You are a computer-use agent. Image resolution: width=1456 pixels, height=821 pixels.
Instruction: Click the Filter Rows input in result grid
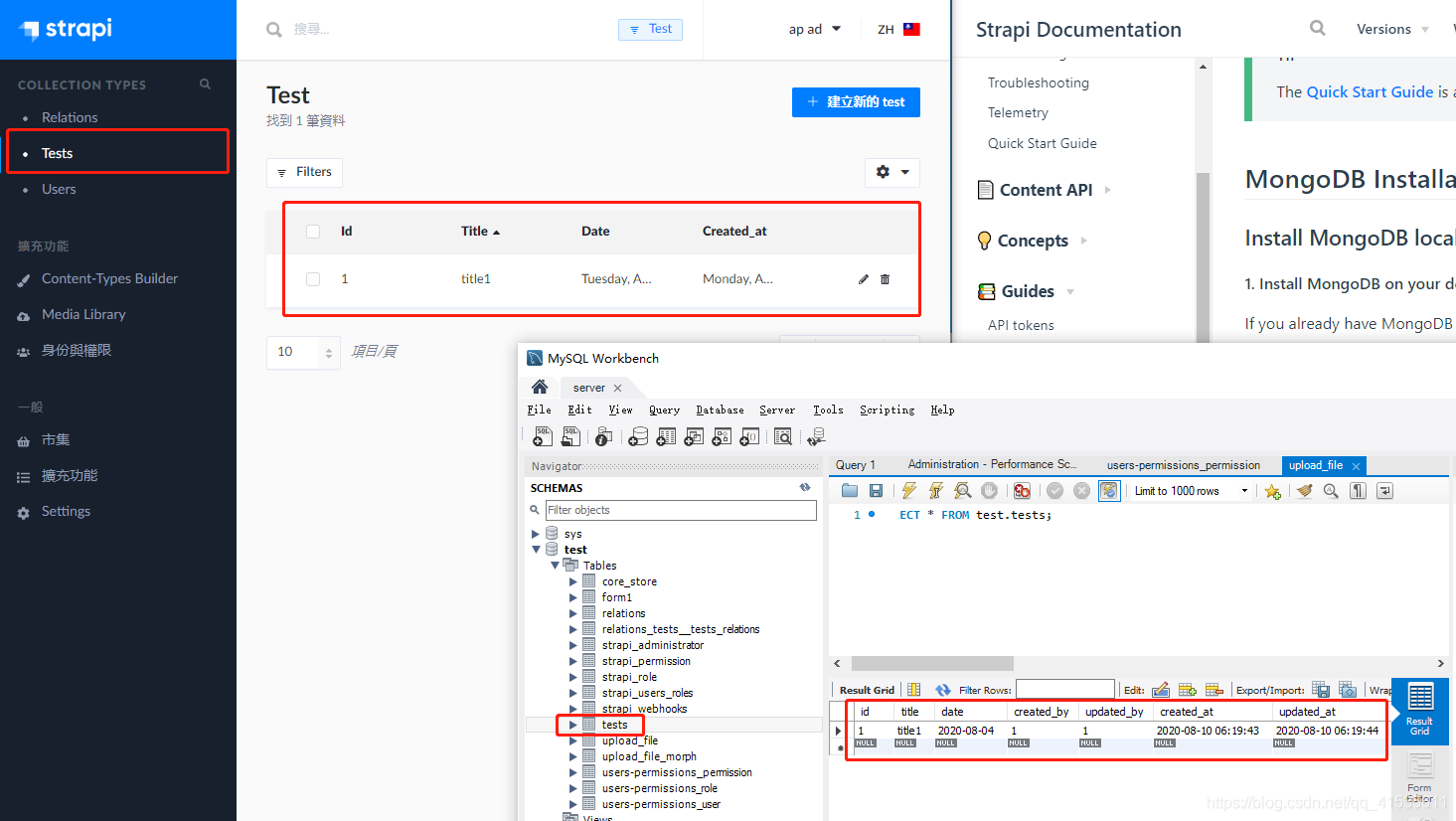pyautogui.click(x=1065, y=689)
